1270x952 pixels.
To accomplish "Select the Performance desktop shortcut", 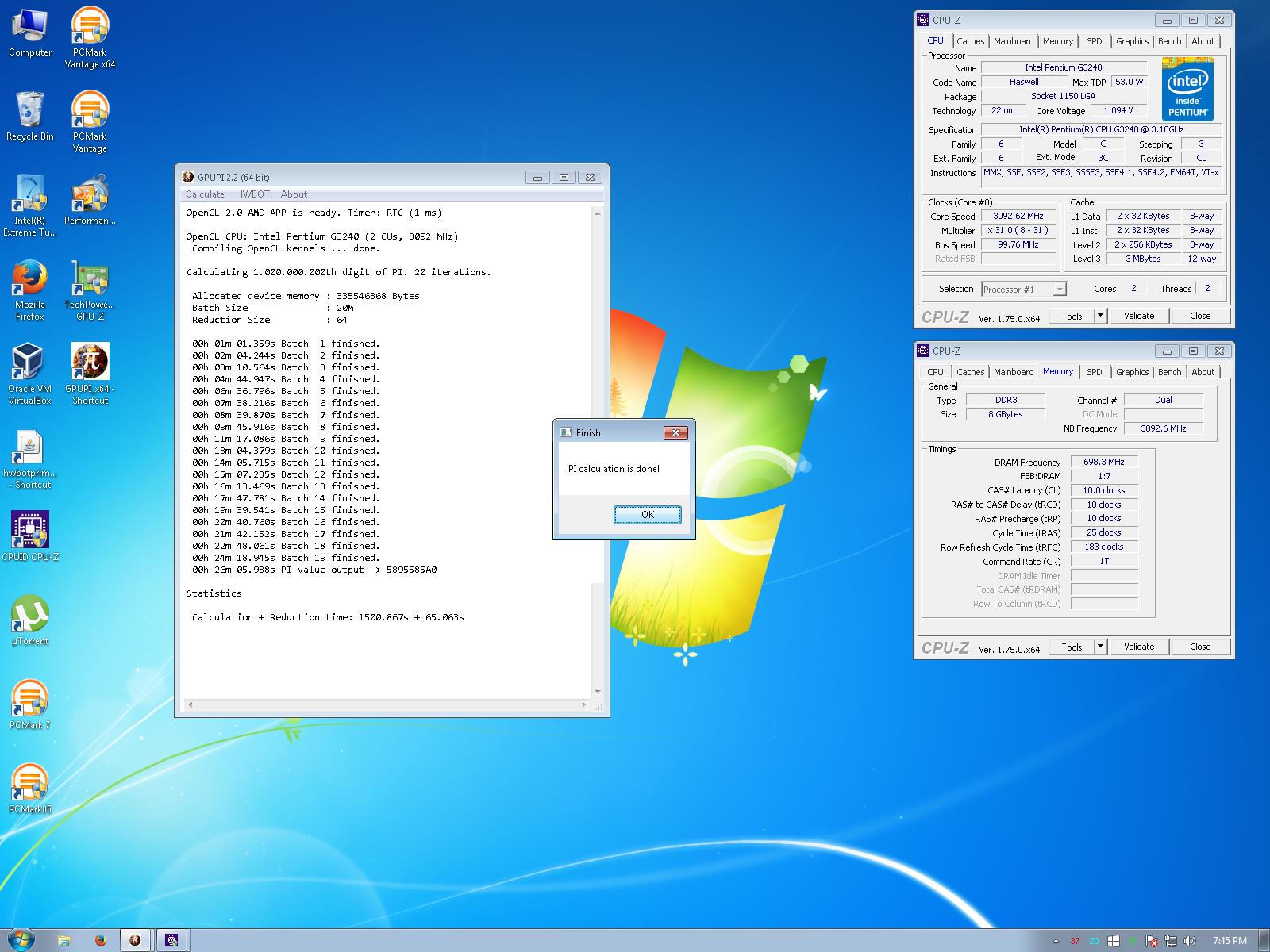I will 90,201.
